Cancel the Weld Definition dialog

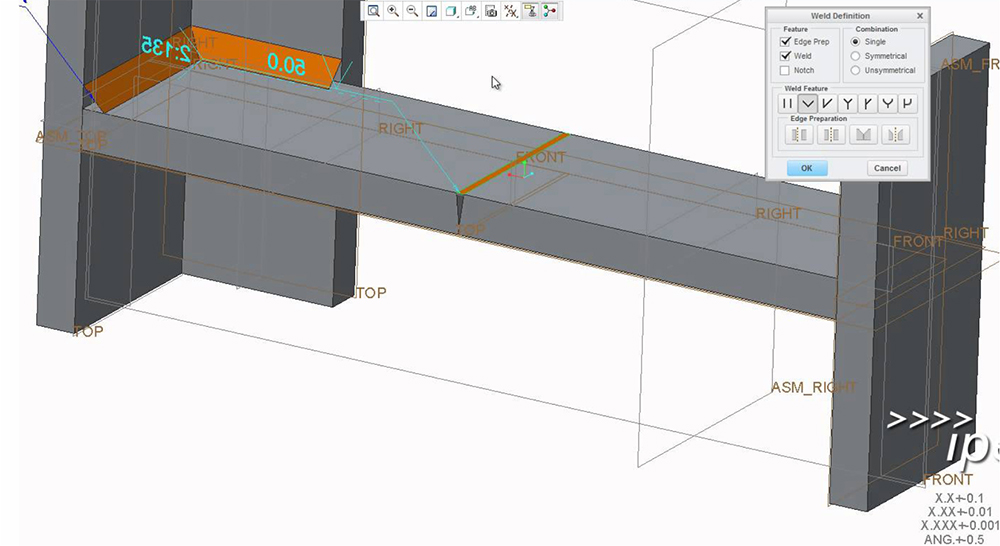tap(887, 168)
